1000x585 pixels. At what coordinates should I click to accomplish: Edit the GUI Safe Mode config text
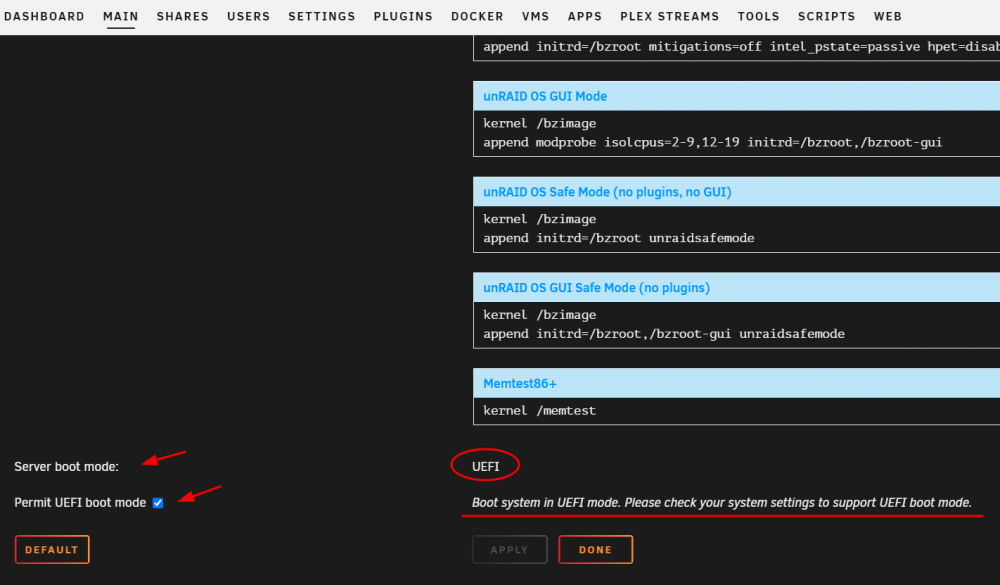tap(737, 325)
